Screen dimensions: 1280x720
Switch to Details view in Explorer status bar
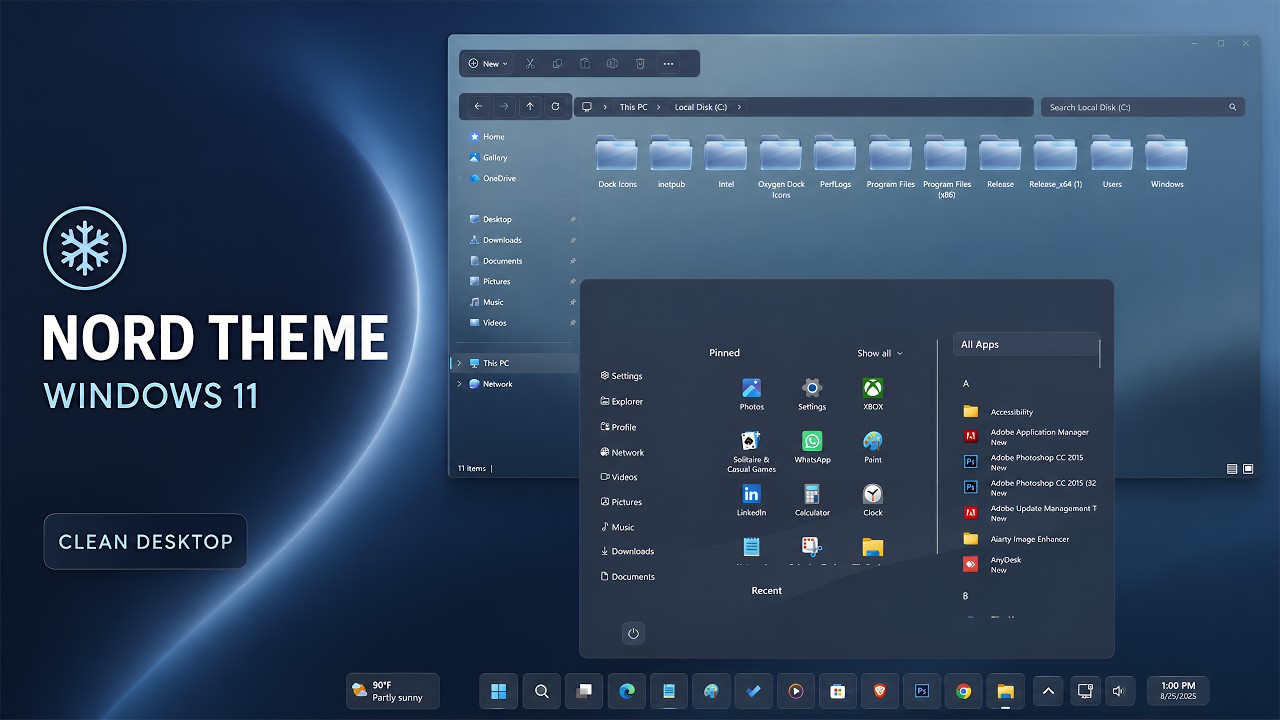pyautogui.click(x=1232, y=468)
